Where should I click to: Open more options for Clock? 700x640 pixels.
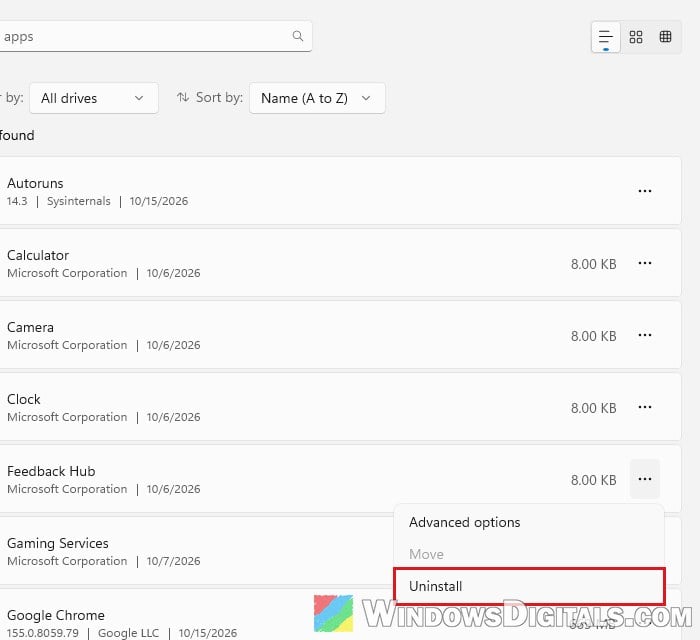click(x=645, y=407)
